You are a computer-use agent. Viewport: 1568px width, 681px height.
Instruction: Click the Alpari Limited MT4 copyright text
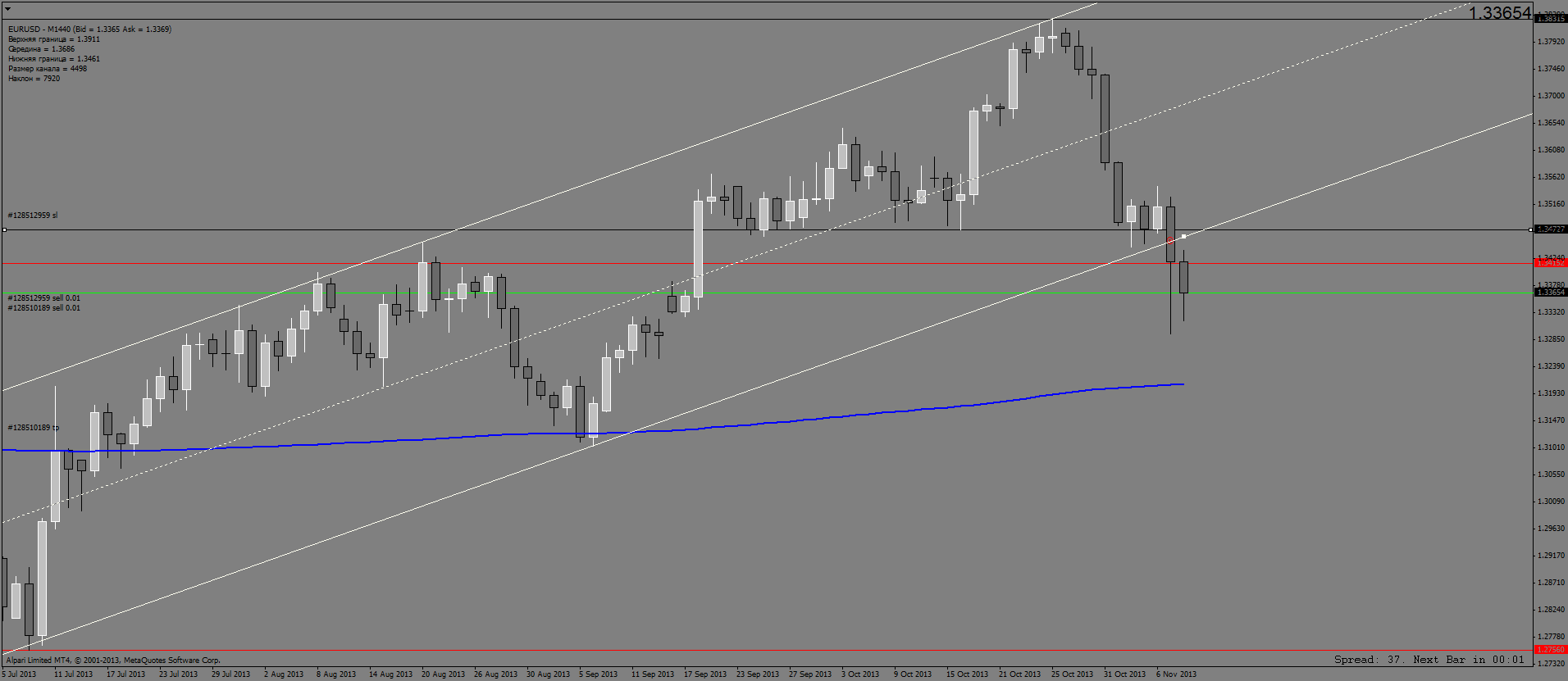pos(113,660)
